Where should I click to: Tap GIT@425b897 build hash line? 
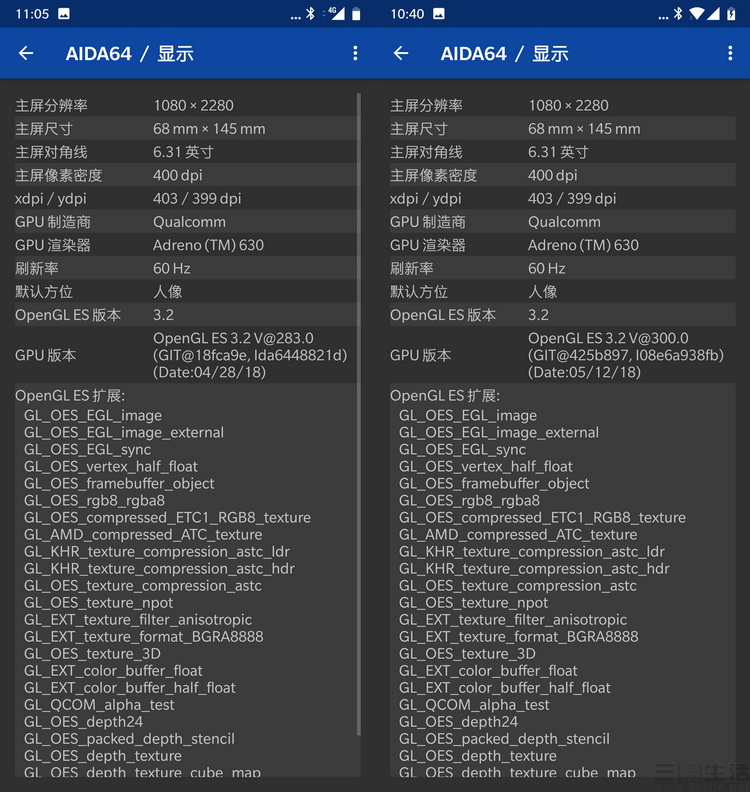click(625, 355)
